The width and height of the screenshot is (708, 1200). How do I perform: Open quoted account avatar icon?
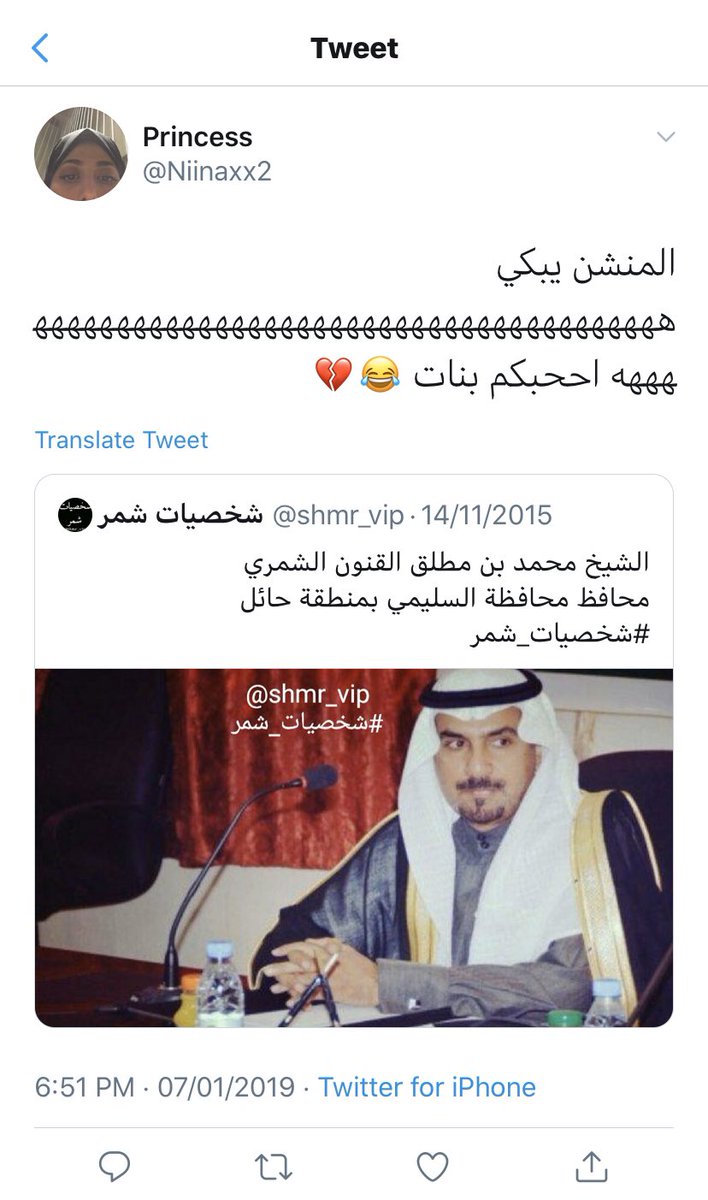[x=74, y=516]
